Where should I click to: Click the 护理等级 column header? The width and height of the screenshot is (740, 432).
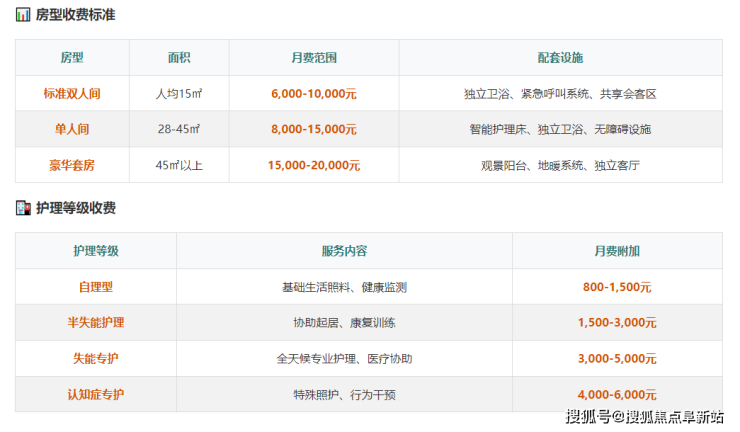96,251
